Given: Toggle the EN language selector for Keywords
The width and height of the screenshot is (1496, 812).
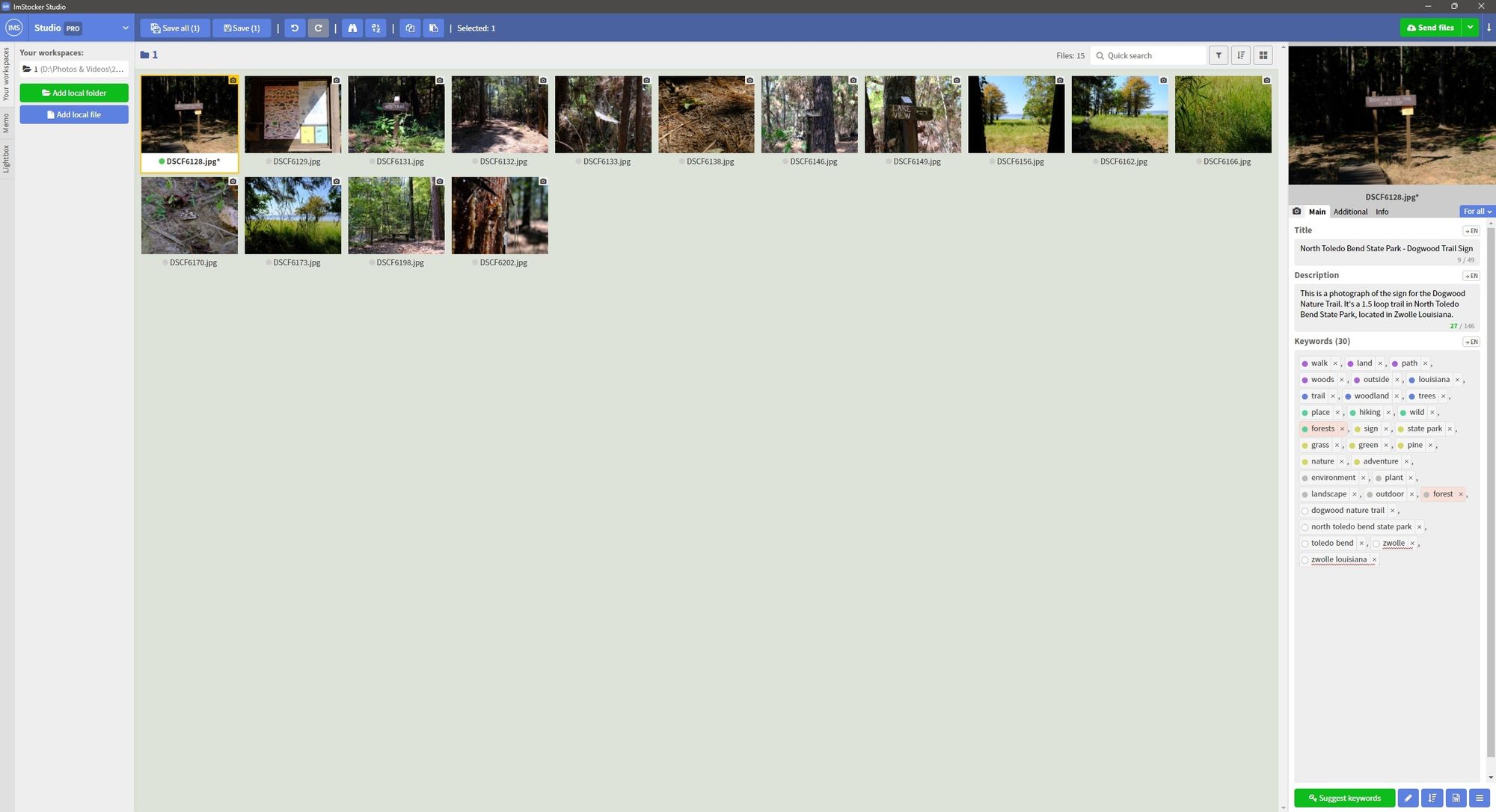Looking at the screenshot, I should click(x=1471, y=342).
